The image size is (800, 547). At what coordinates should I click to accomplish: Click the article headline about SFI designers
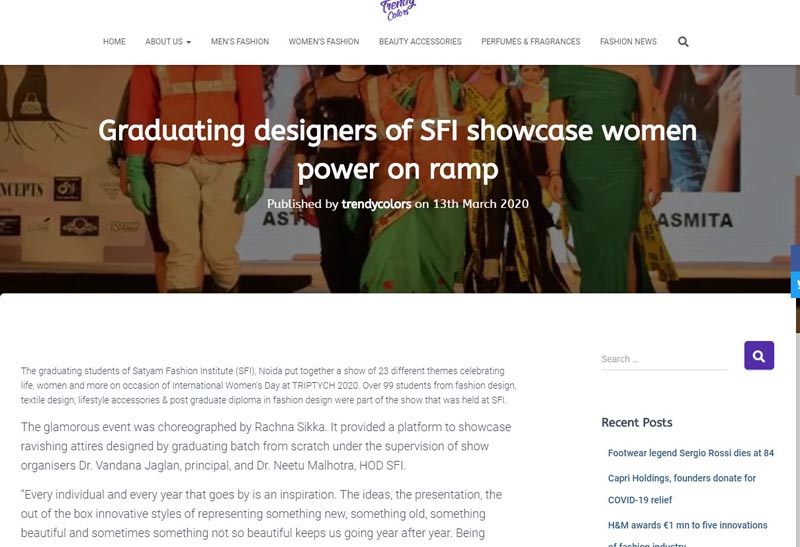pos(398,150)
